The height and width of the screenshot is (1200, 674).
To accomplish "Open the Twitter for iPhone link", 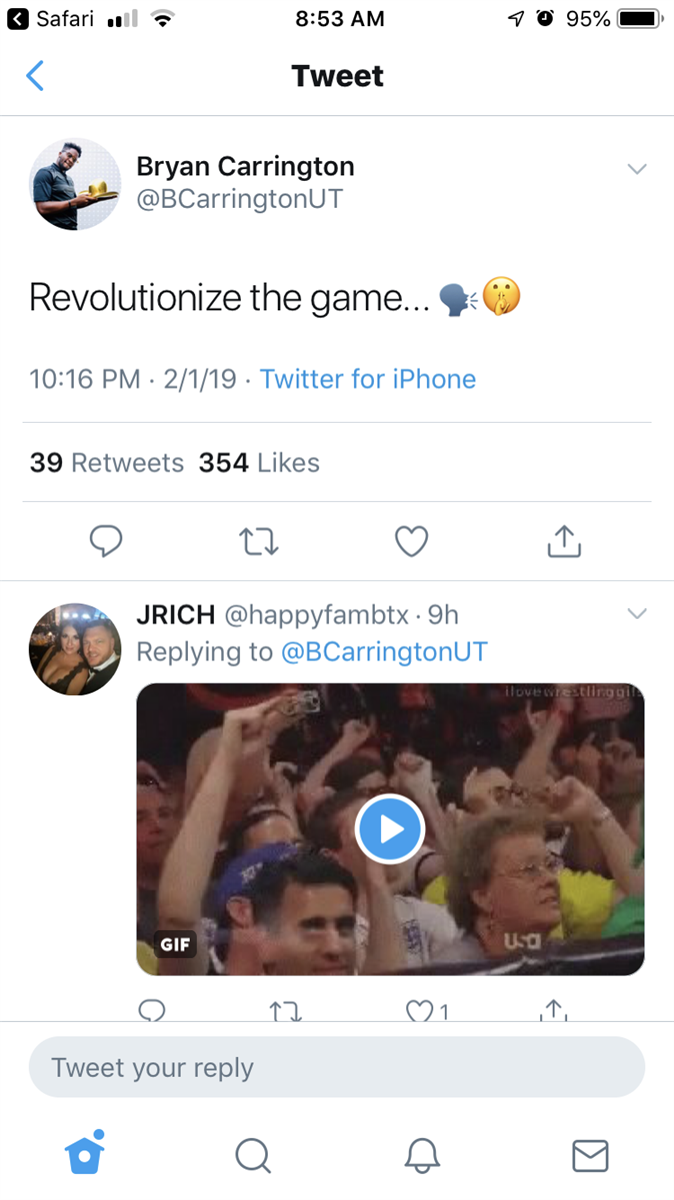I will click(x=368, y=379).
